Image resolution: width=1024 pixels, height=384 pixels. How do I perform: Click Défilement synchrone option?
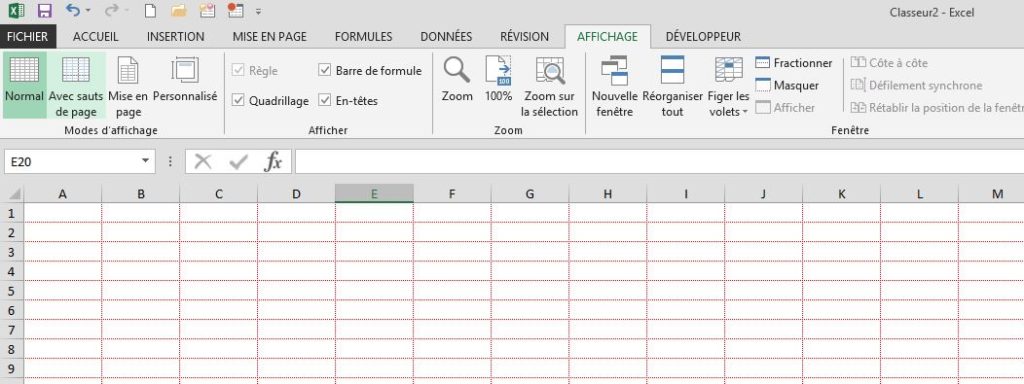tap(916, 86)
